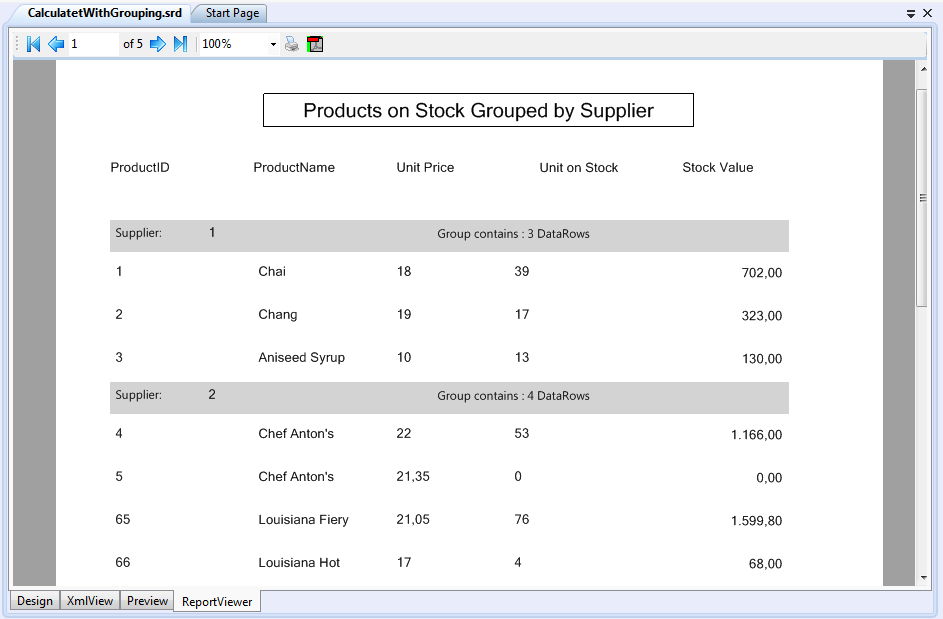This screenshot has height=619, width=943.
Task: Open the active files dropdown arrow
Action: click(x=911, y=14)
